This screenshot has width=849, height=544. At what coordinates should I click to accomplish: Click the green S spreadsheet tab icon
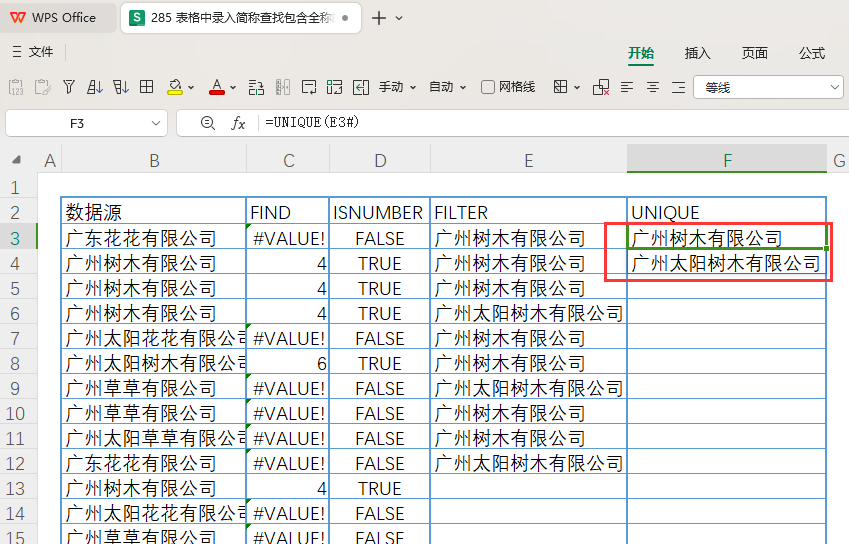click(137, 18)
